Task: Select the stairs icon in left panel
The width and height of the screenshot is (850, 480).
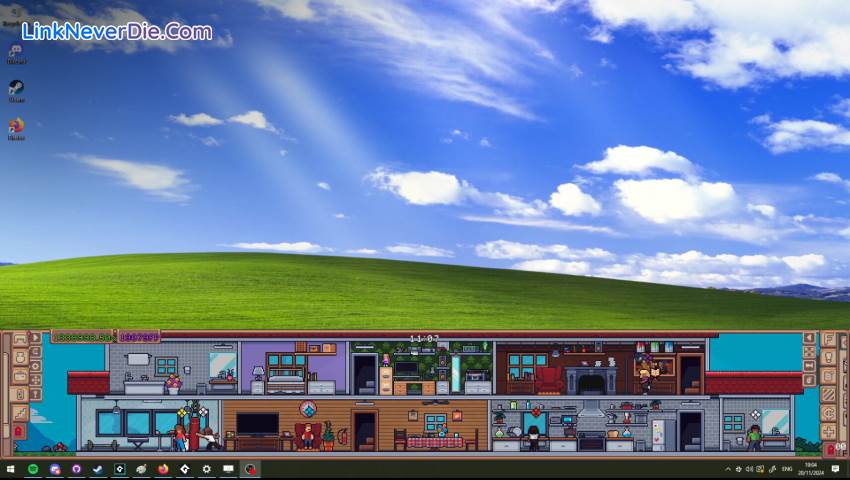Action: pyautogui.click(x=20, y=413)
